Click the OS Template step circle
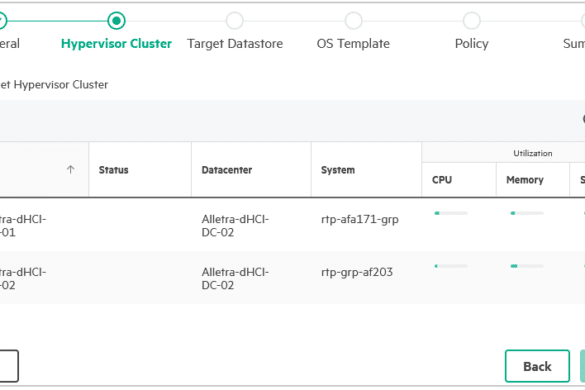This screenshot has width=585, height=390. [x=353, y=21]
